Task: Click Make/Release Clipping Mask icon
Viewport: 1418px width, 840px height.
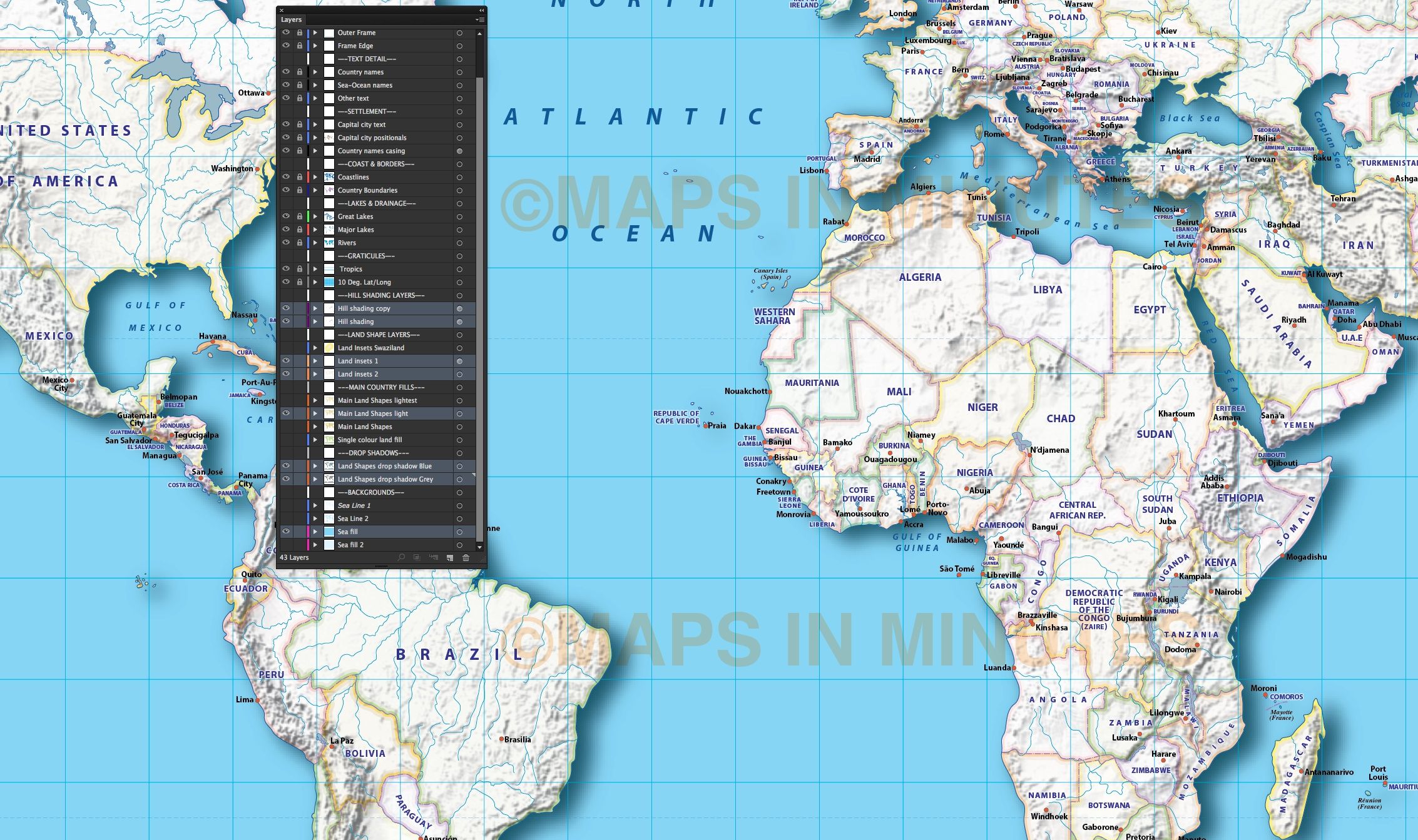Action: click(x=417, y=557)
